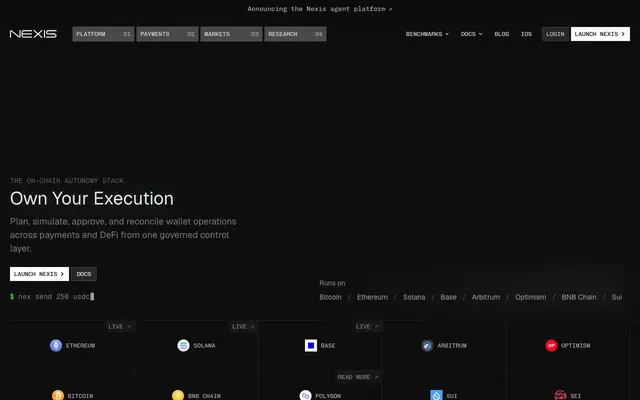This screenshot has height=400, width=640.
Task: Click the Docs button in hero section
Action: pyautogui.click(x=84, y=274)
